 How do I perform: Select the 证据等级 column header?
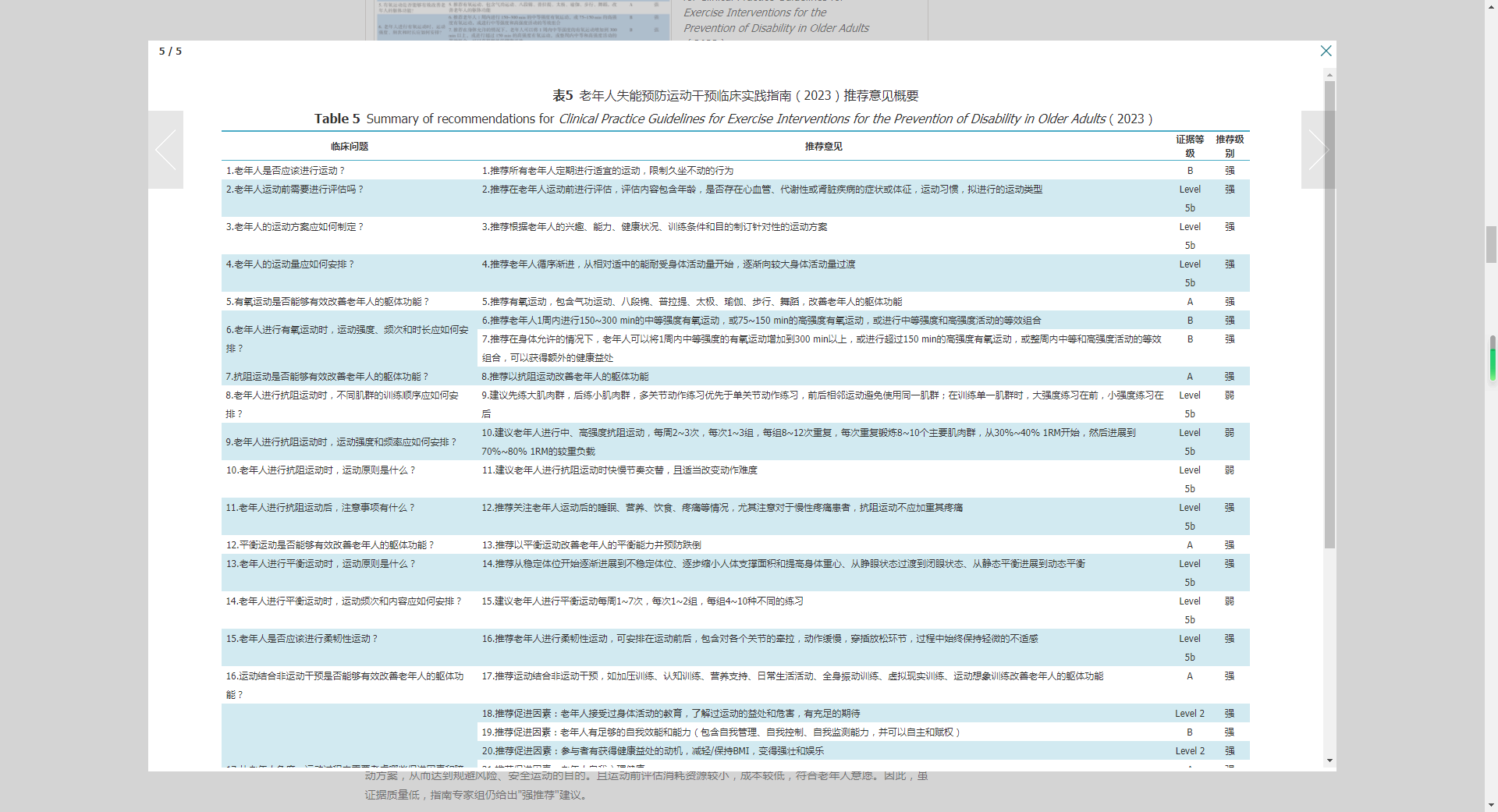pos(1190,147)
